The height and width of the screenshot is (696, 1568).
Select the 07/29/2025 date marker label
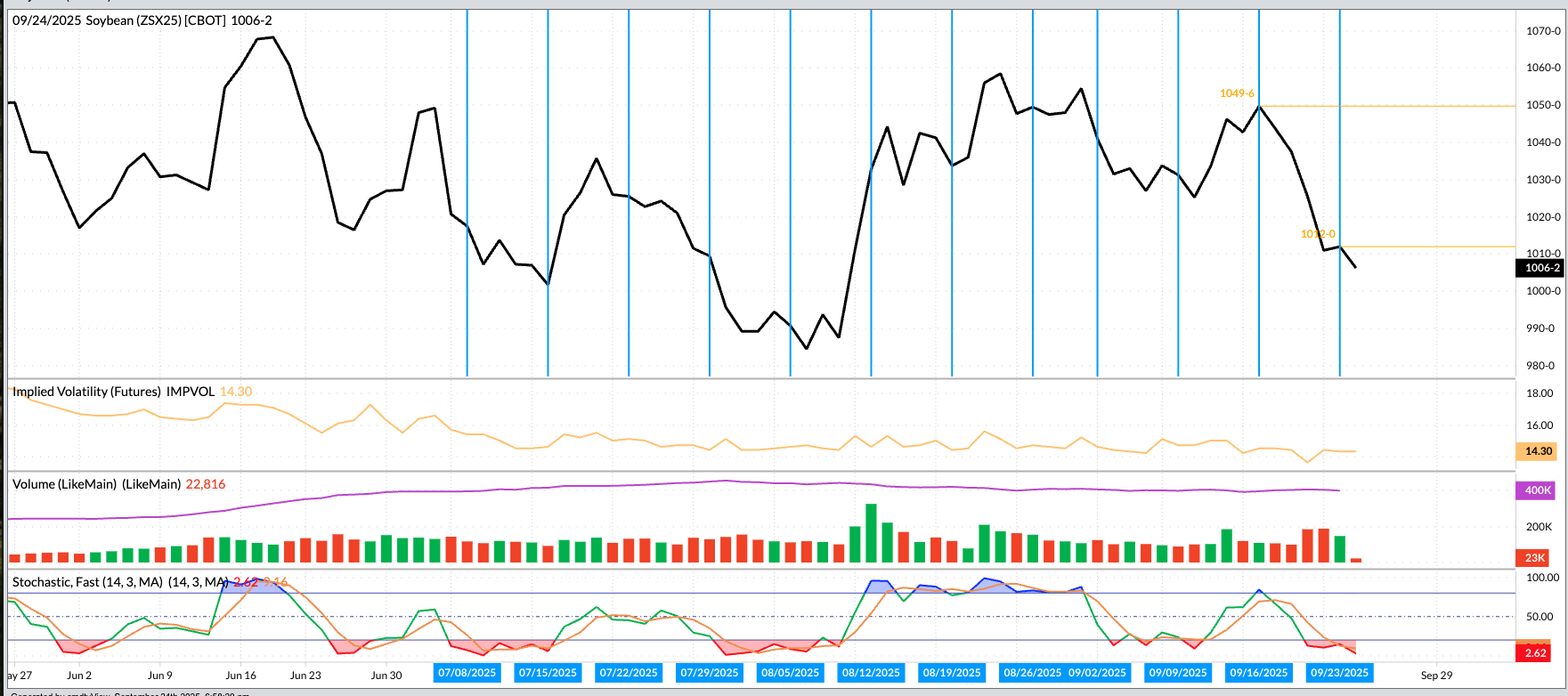tap(709, 673)
